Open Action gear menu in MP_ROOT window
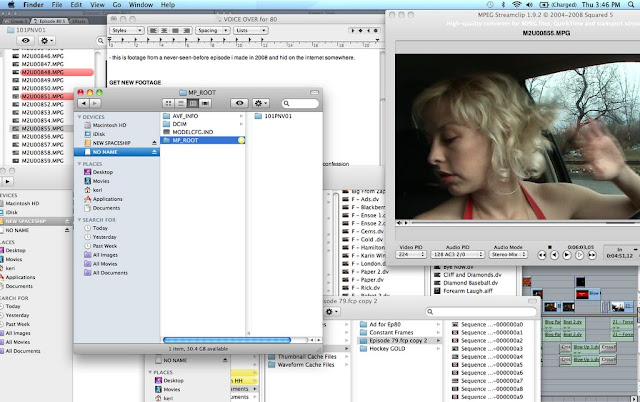 point(260,104)
